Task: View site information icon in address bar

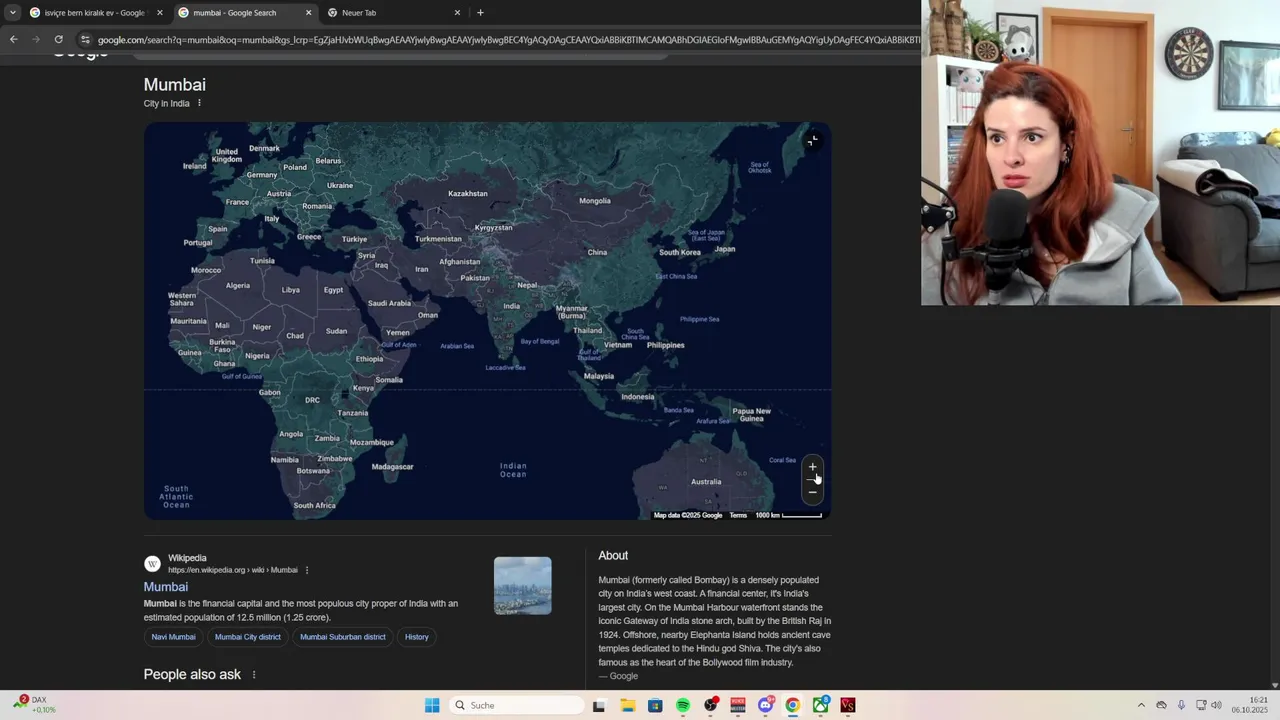Action: 85,39
